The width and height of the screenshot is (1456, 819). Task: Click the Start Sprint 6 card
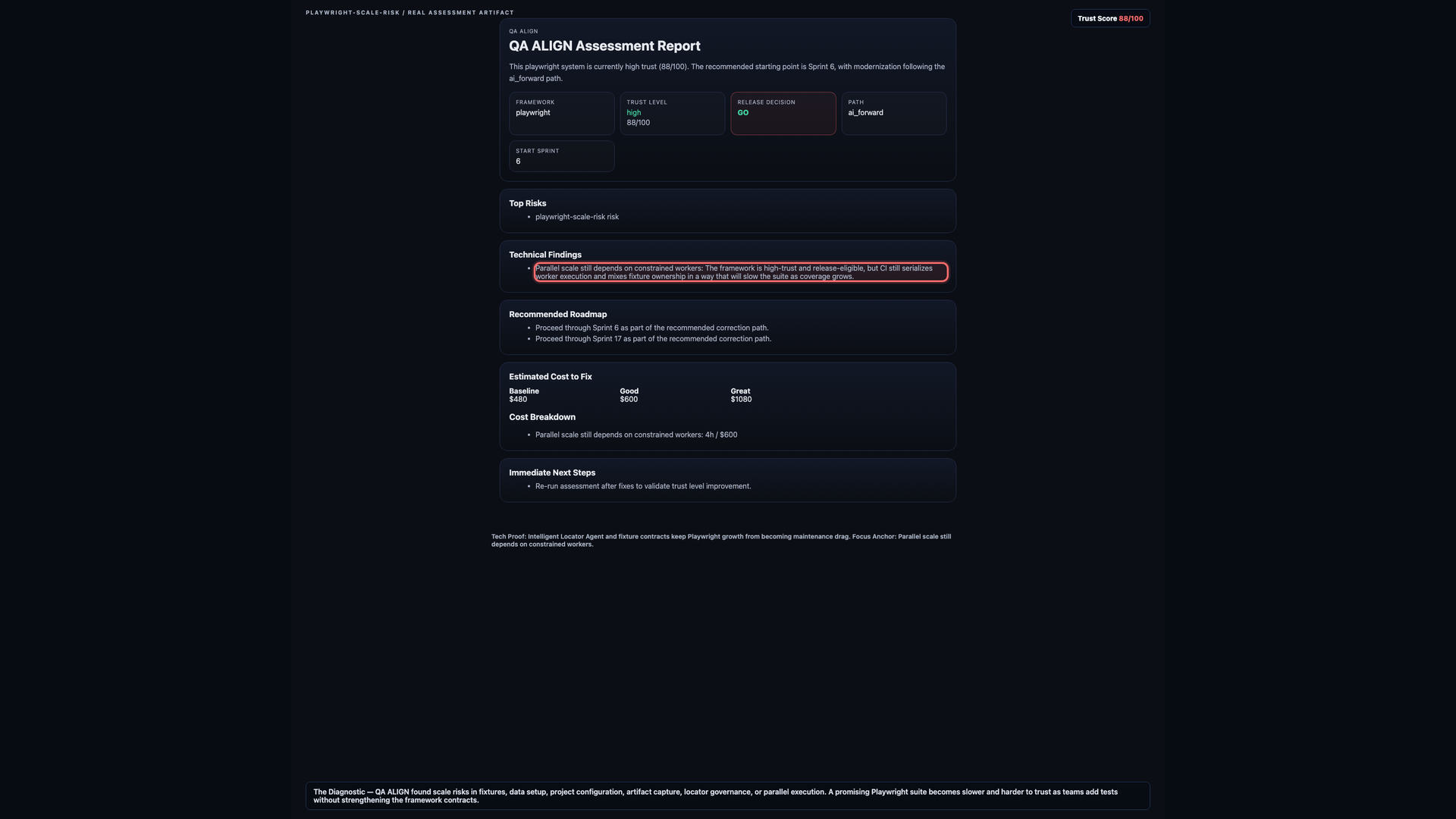pyautogui.click(x=561, y=156)
